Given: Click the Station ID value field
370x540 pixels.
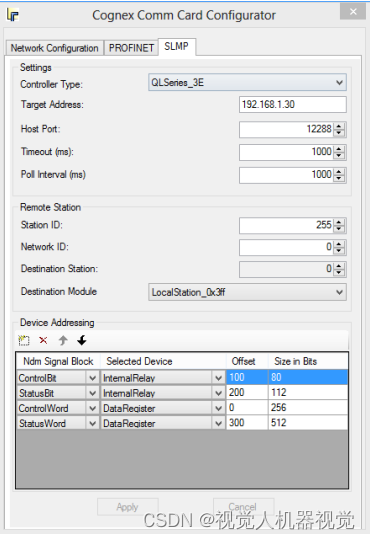Looking at the screenshot, I should tap(287, 225).
